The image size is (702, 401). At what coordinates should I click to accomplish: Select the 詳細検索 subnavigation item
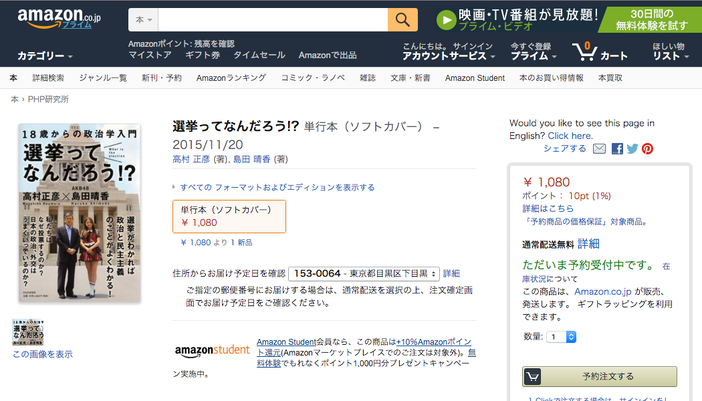(48, 78)
